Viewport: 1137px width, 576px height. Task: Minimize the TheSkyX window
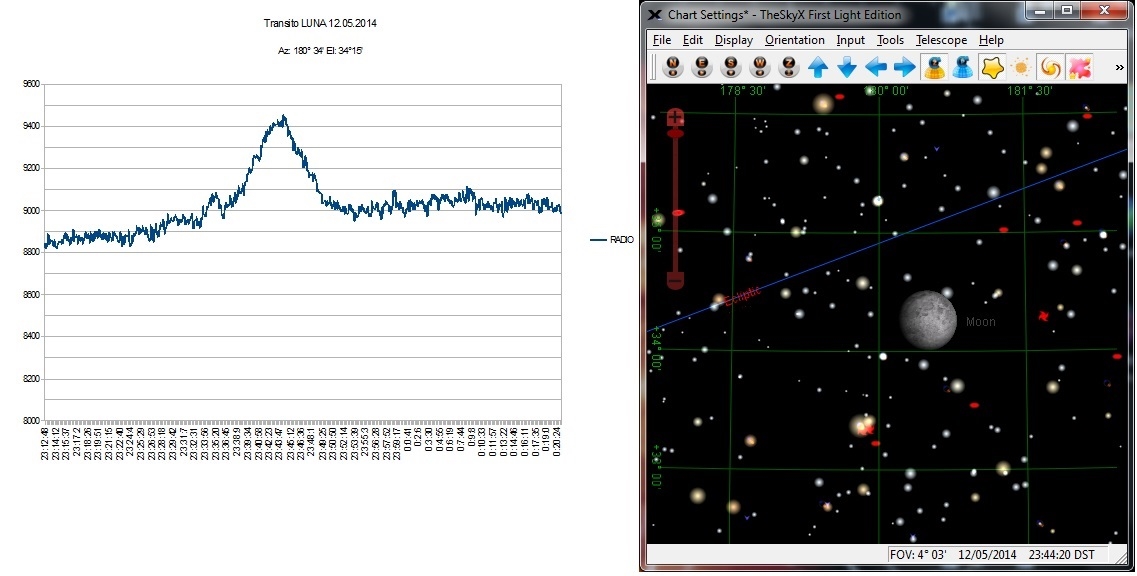click(1041, 10)
